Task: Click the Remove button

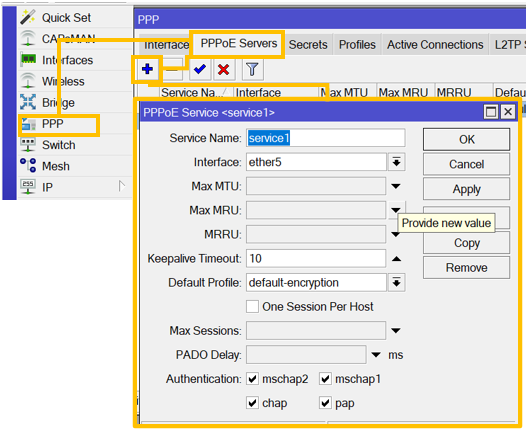Action: [x=466, y=268]
